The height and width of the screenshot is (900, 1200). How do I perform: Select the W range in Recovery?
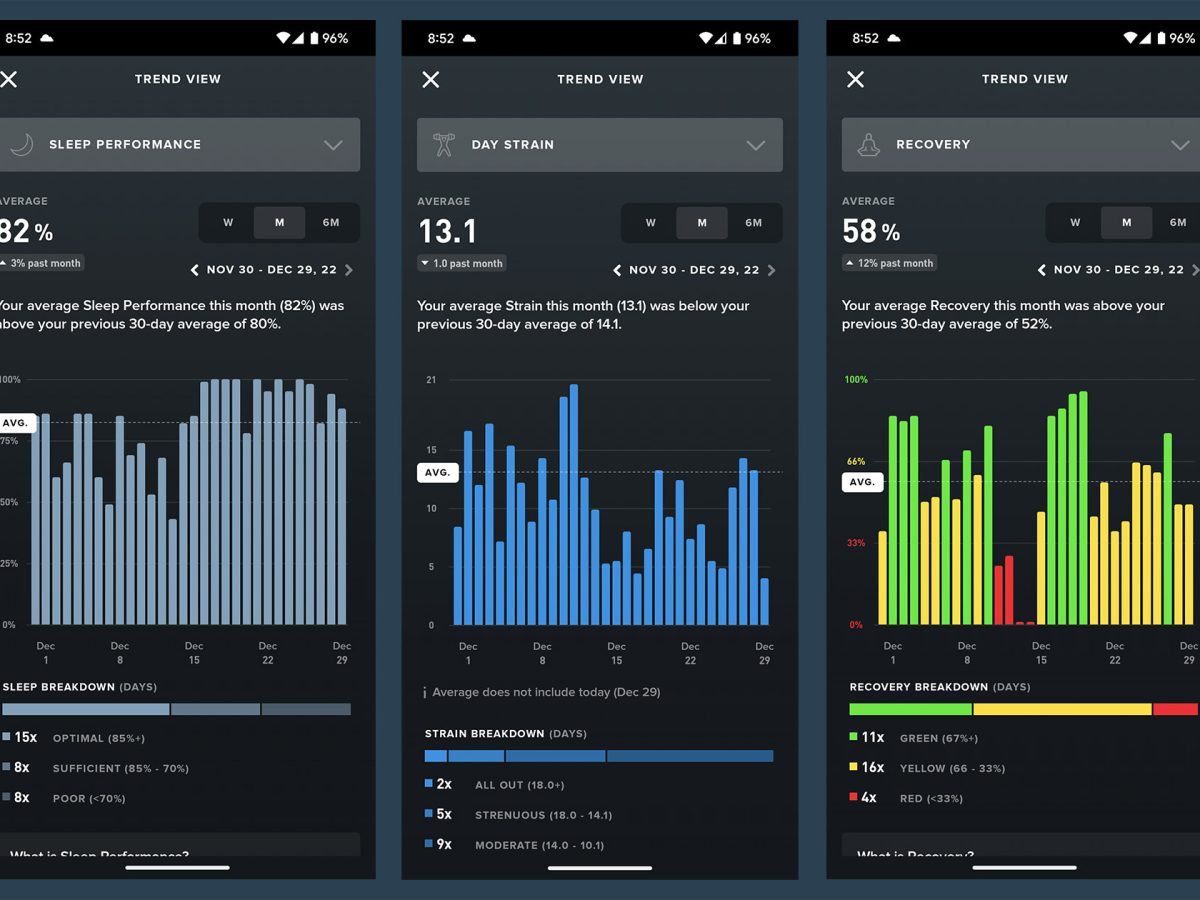[x=1075, y=223]
